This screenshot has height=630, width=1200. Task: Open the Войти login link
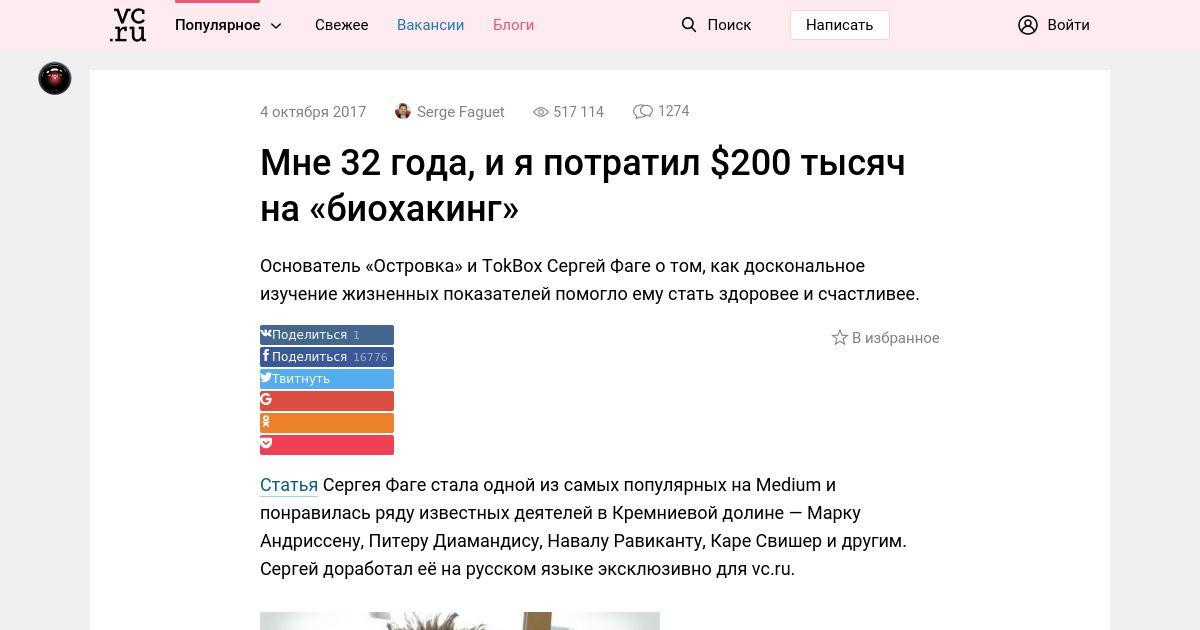click(x=1068, y=25)
